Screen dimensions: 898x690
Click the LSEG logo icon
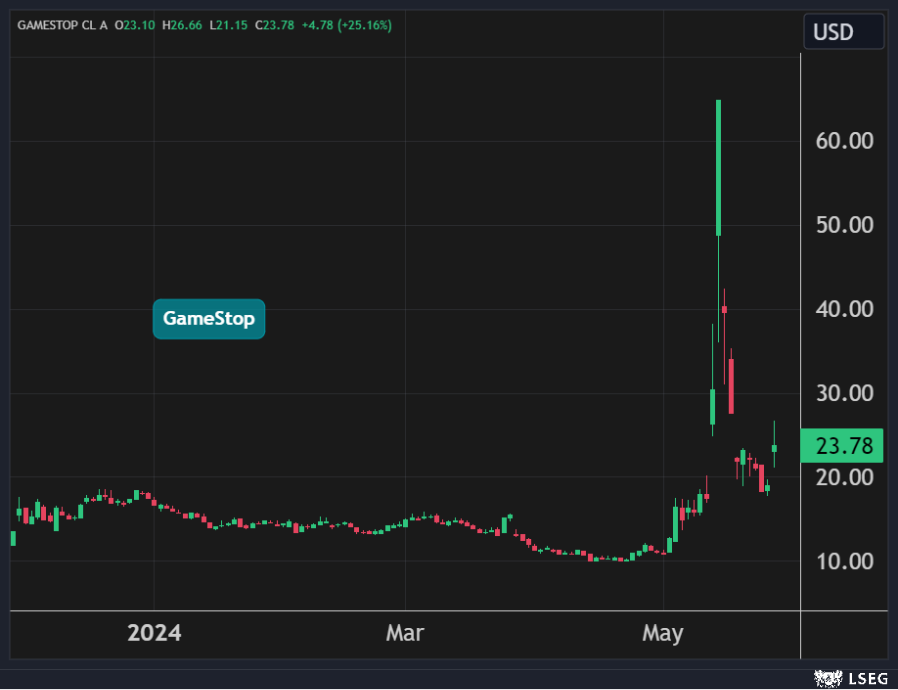point(826,679)
